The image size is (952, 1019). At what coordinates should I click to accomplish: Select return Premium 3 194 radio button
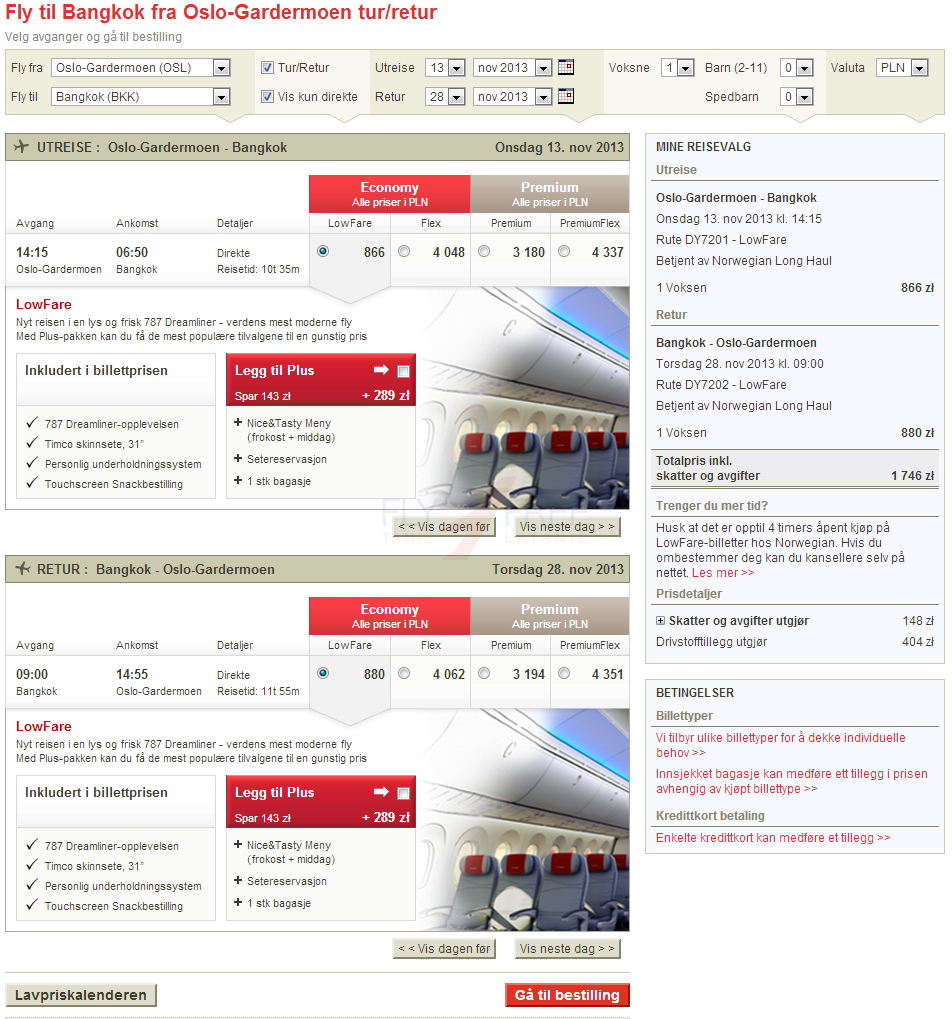pos(484,673)
